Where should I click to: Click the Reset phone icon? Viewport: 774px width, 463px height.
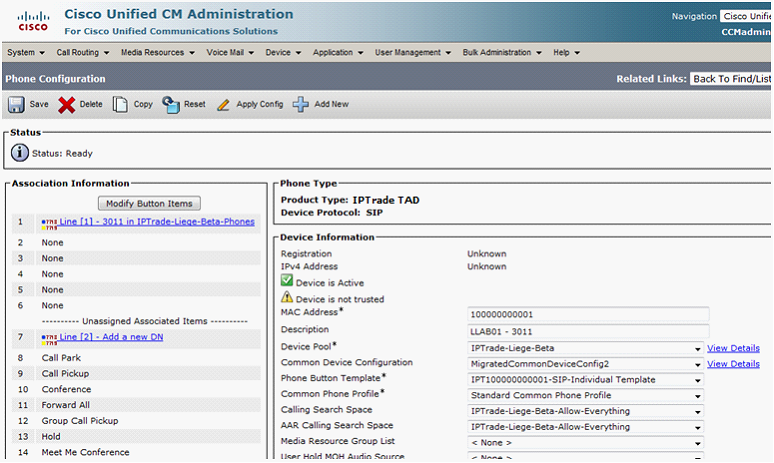pos(171,105)
